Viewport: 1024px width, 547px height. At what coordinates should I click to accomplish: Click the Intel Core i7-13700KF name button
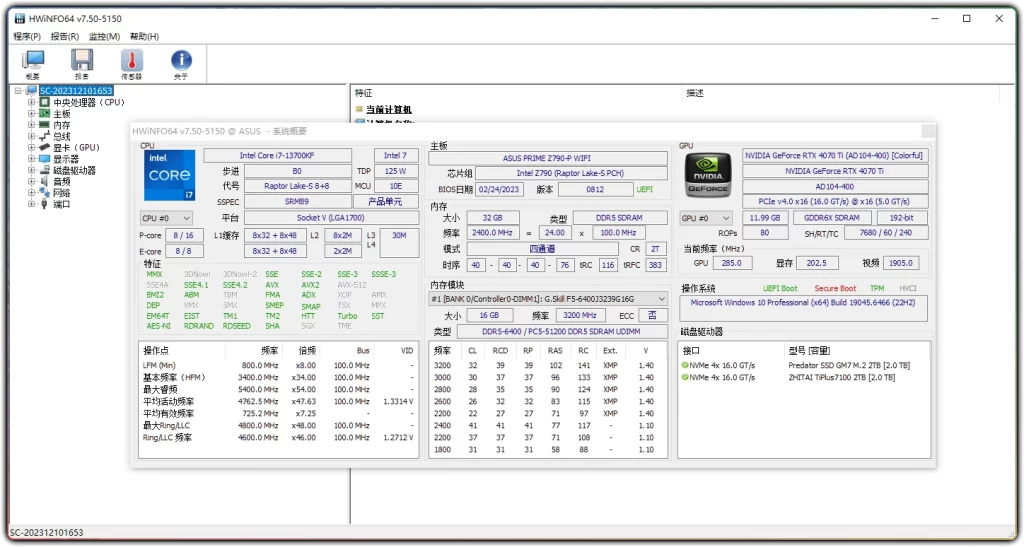point(277,155)
